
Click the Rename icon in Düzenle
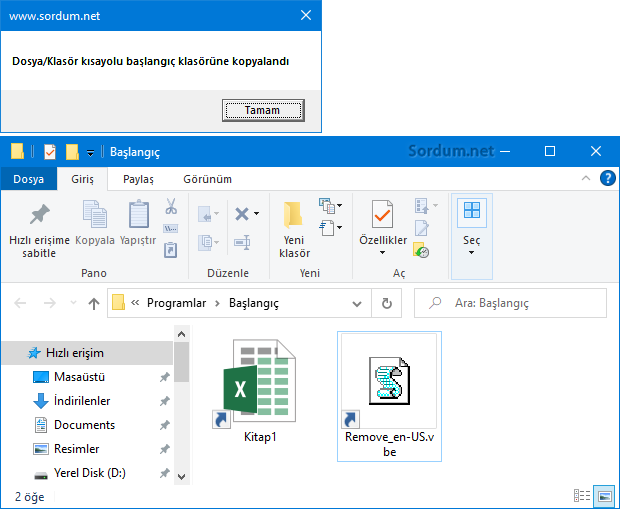pyautogui.click(x=242, y=242)
